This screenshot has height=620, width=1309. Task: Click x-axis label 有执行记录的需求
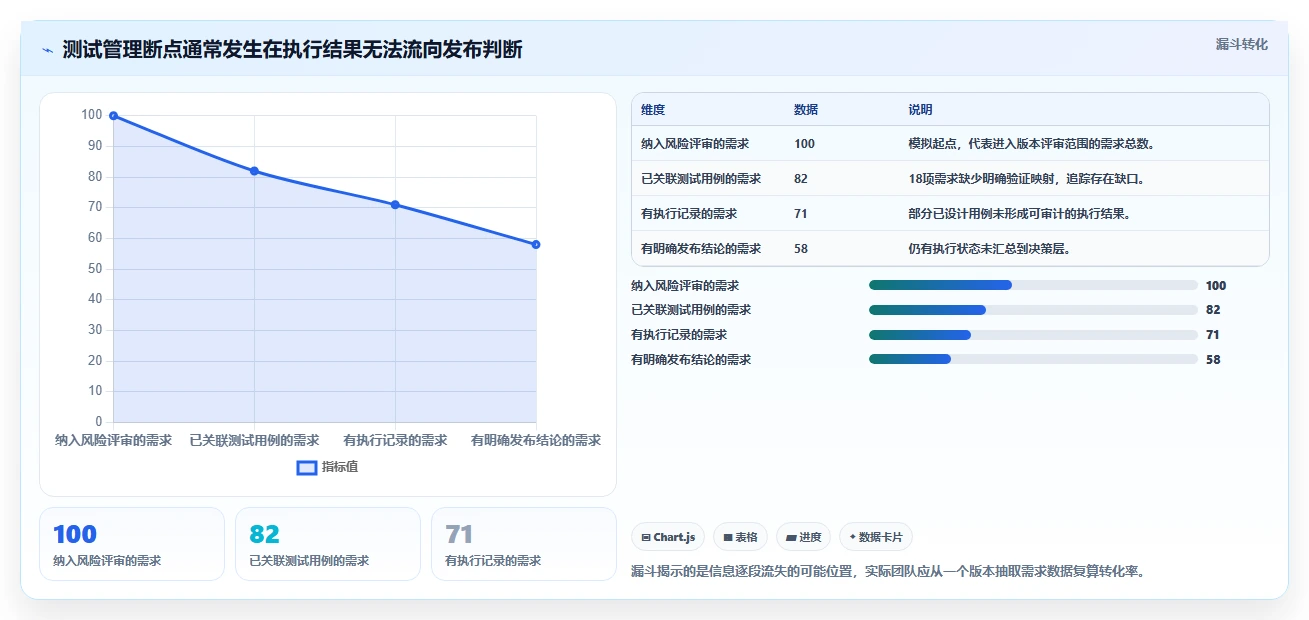(x=395, y=440)
